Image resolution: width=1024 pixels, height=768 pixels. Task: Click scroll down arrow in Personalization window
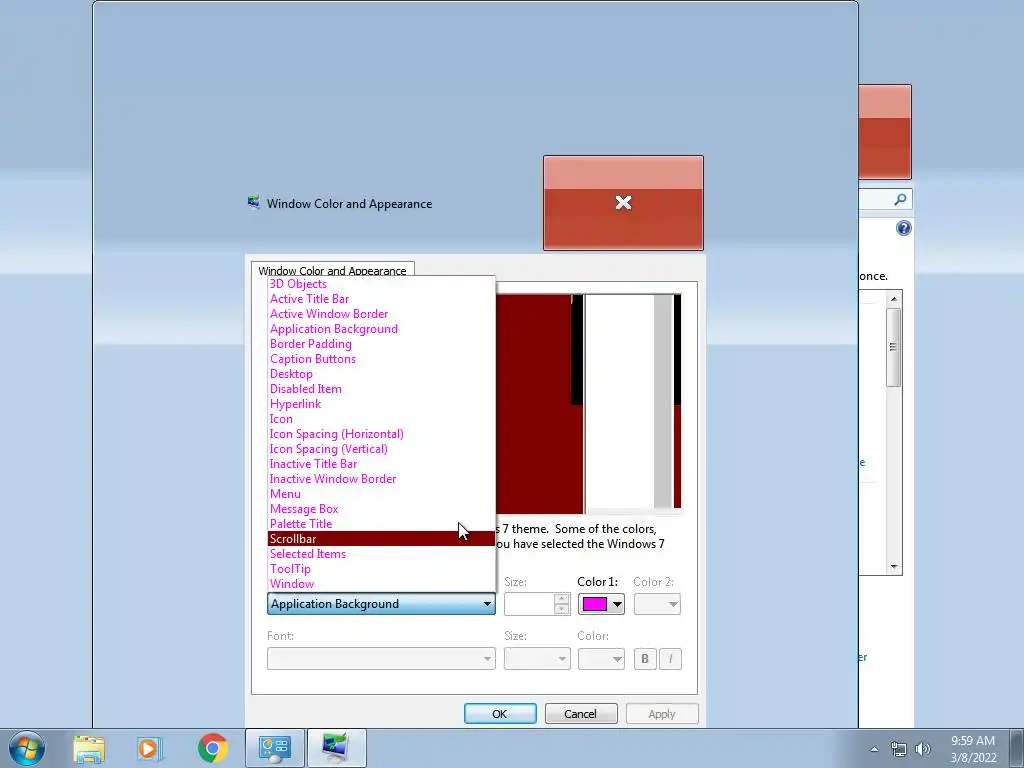pos(894,567)
